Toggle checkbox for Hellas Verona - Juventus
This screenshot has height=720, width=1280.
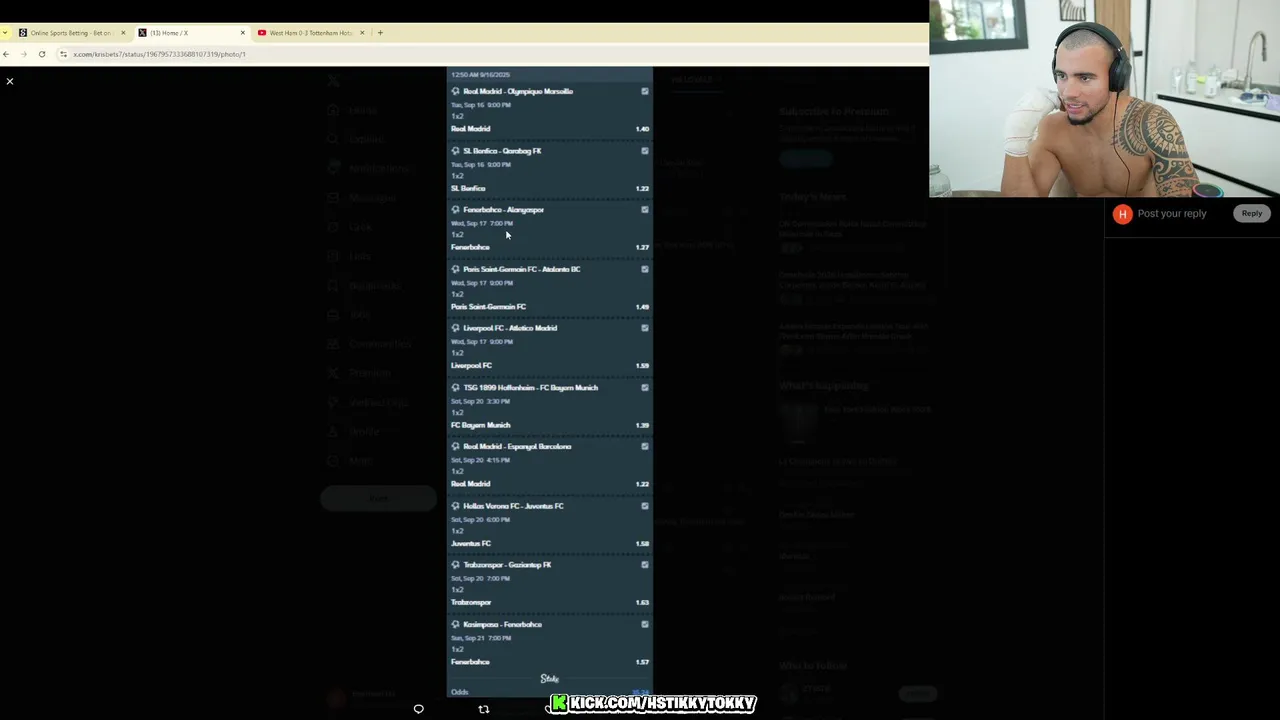[x=645, y=506]
